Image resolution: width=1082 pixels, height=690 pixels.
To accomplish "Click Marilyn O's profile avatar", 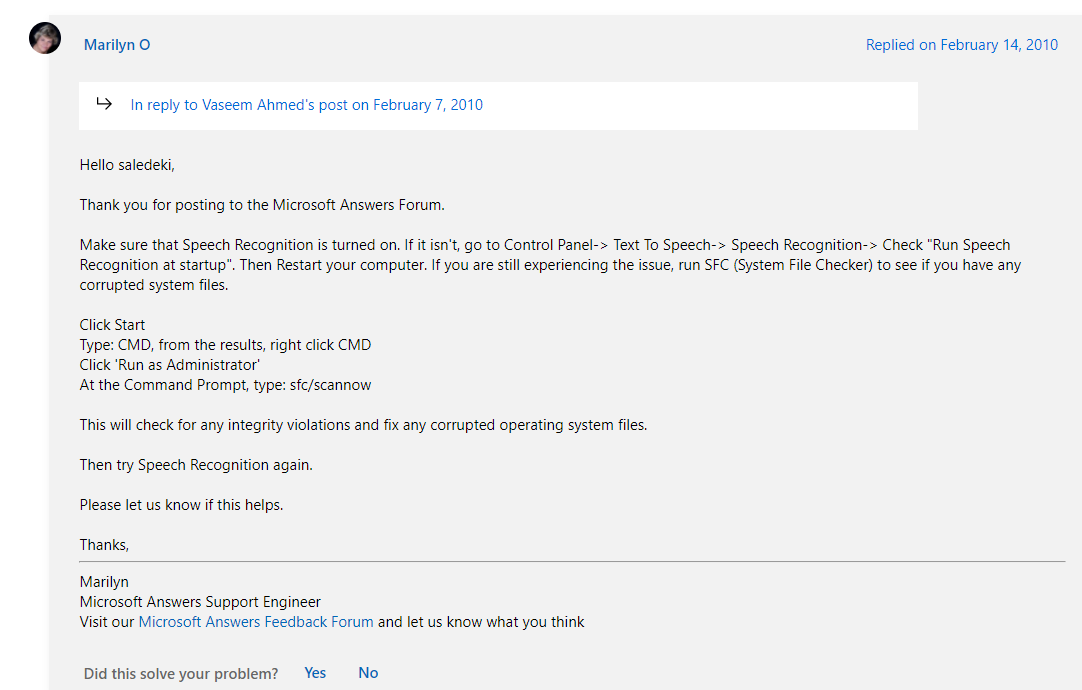I will (x=45, y=38).
